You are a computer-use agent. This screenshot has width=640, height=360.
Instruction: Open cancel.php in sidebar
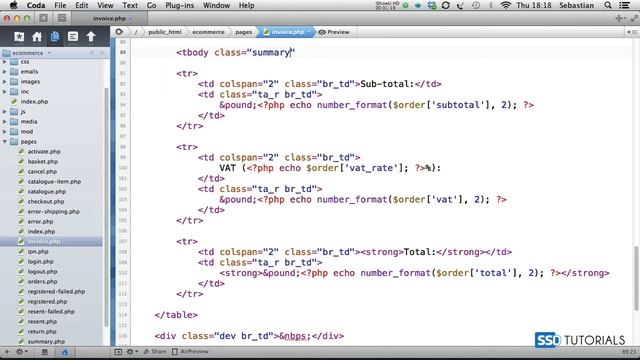point(42,171)
